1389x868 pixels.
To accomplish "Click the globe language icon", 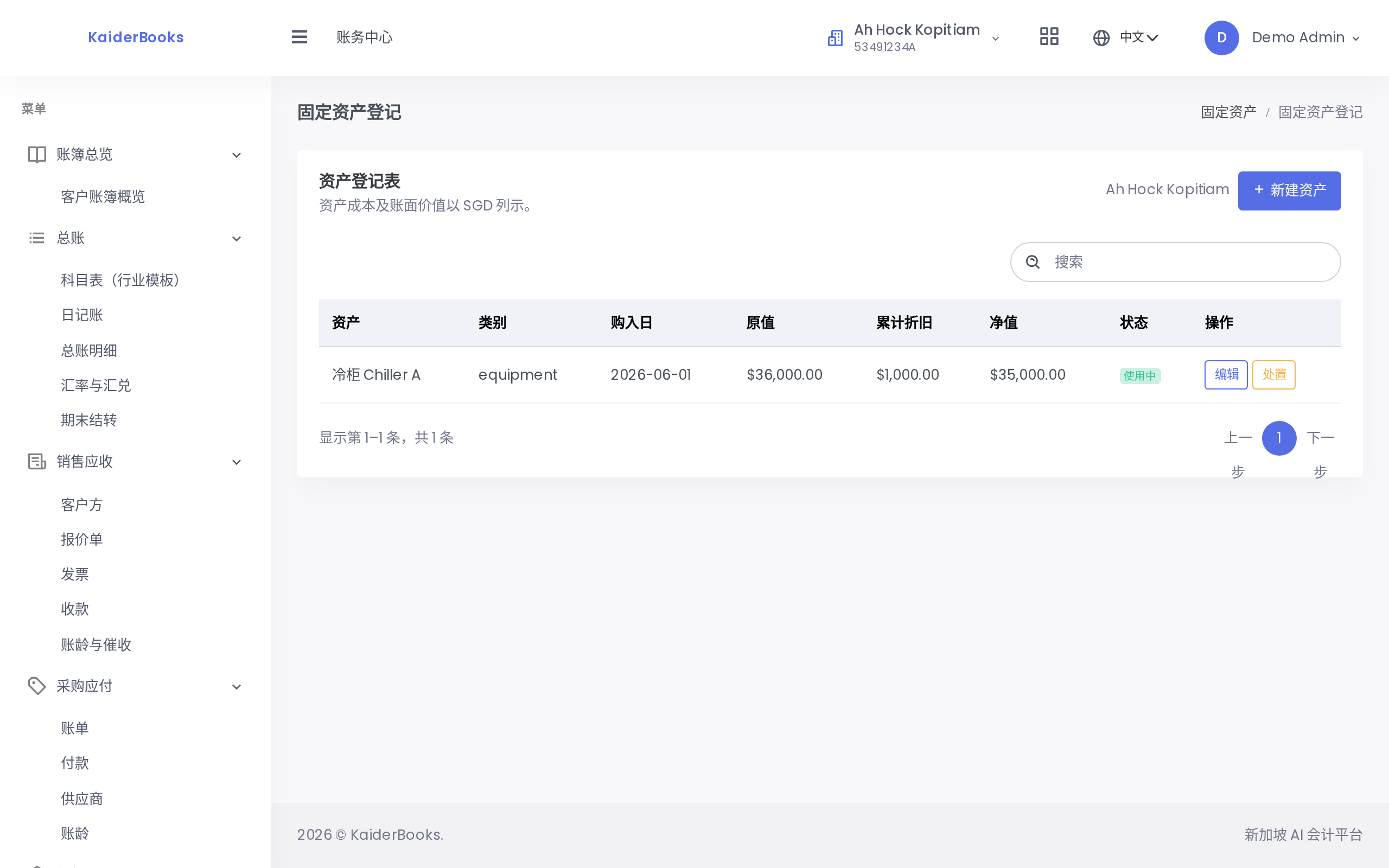I will (x=1101, y=38).
